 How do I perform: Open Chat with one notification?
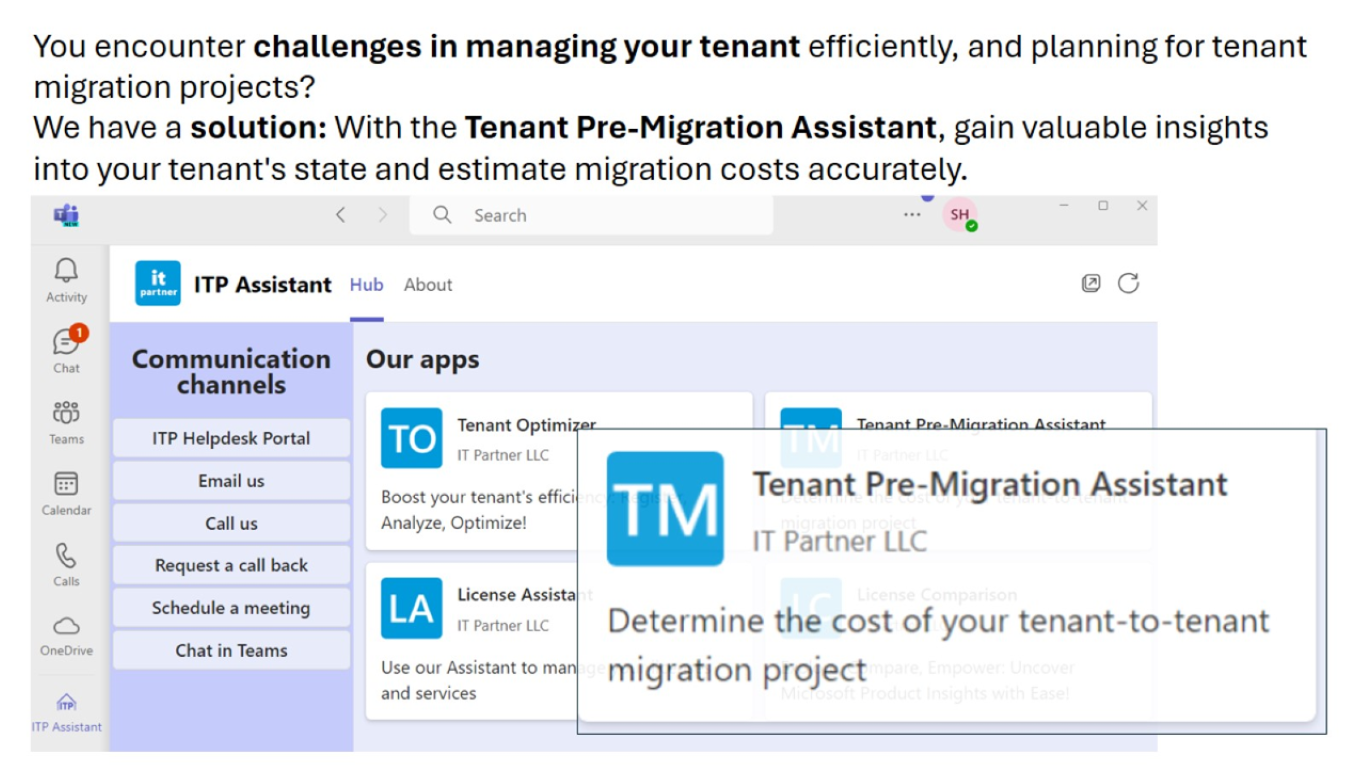68,341
